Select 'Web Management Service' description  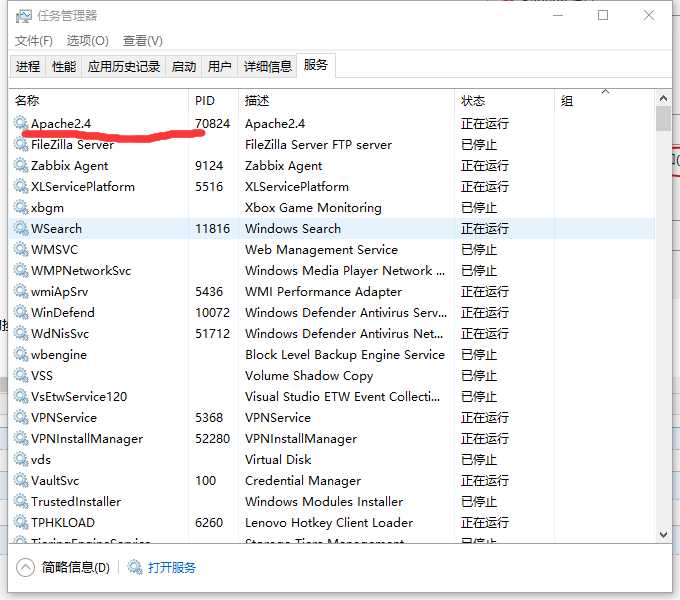[x=321, y=250]
